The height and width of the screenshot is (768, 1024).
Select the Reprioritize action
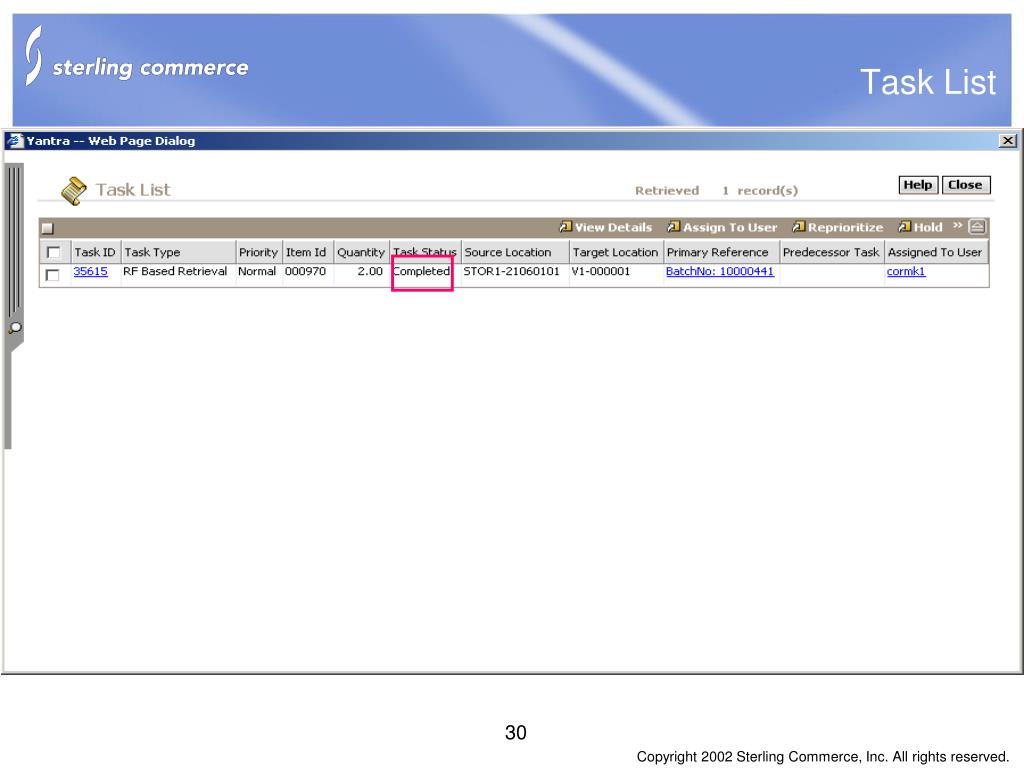click(x=838, y=227)
